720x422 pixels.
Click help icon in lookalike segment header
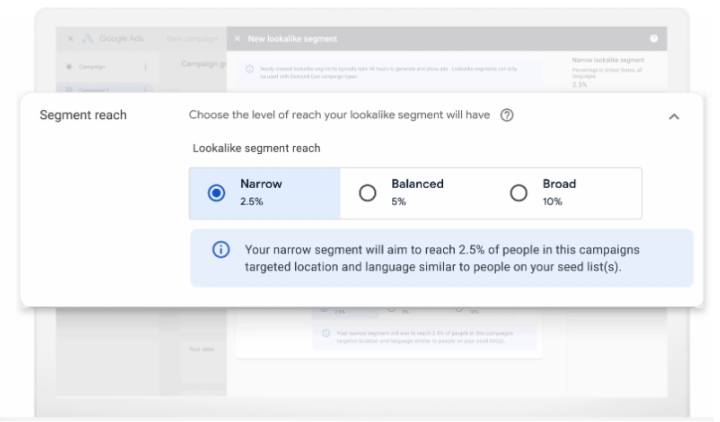654,39
